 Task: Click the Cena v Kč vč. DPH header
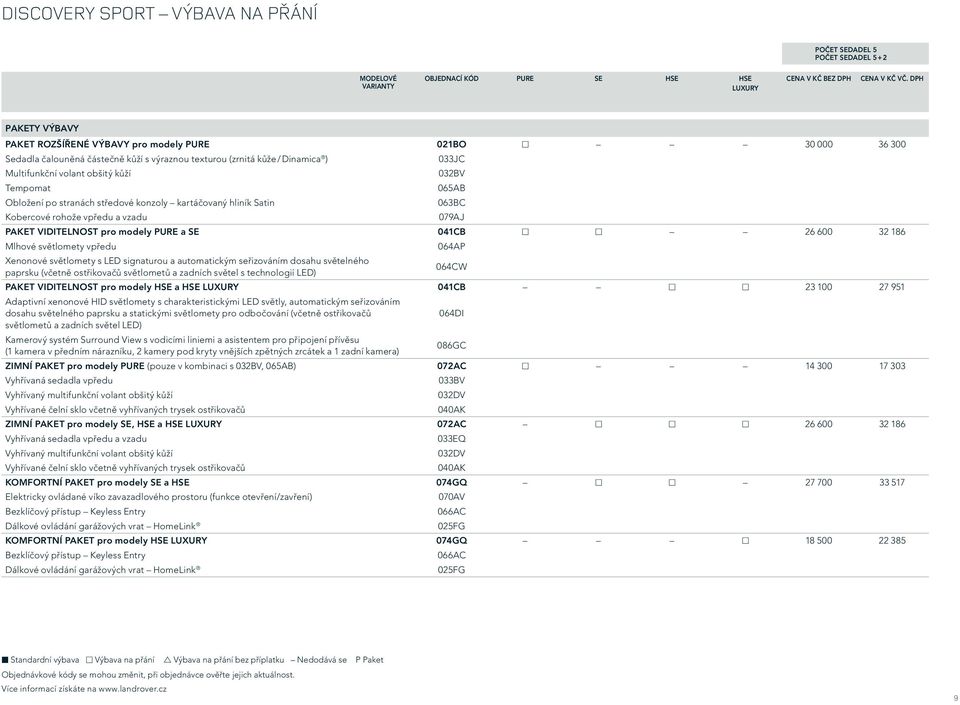click(x=891, y=78)
